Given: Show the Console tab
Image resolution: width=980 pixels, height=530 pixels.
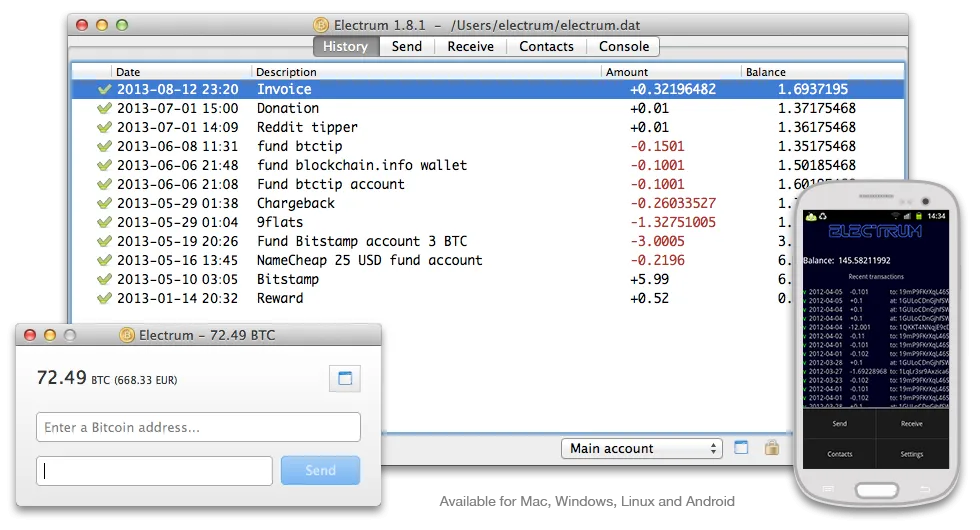Looking at the screenshot, I should point(624,46).
